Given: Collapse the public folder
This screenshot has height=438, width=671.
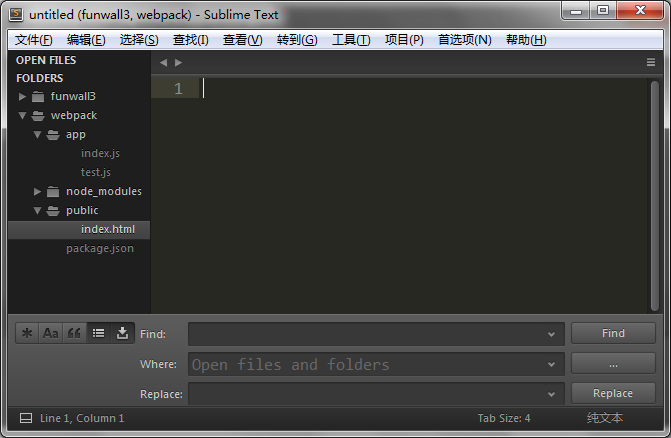Looking at the screenshot, I should click(x=38, y=210).
